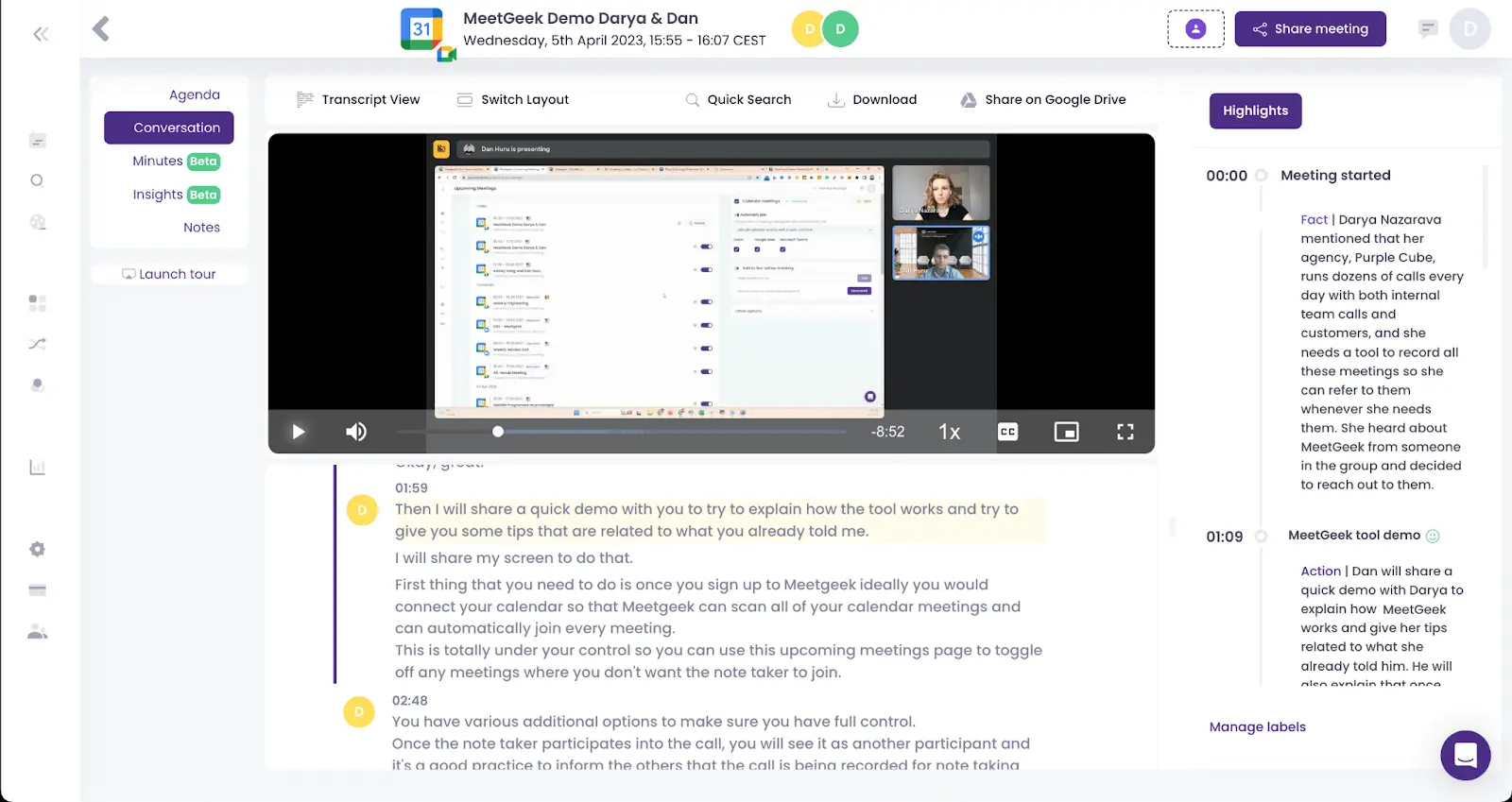Image resolution: width=1512 pixels, height=802 pixels.
Task: Open the Agenda tab
Action: tap(195, 94)
